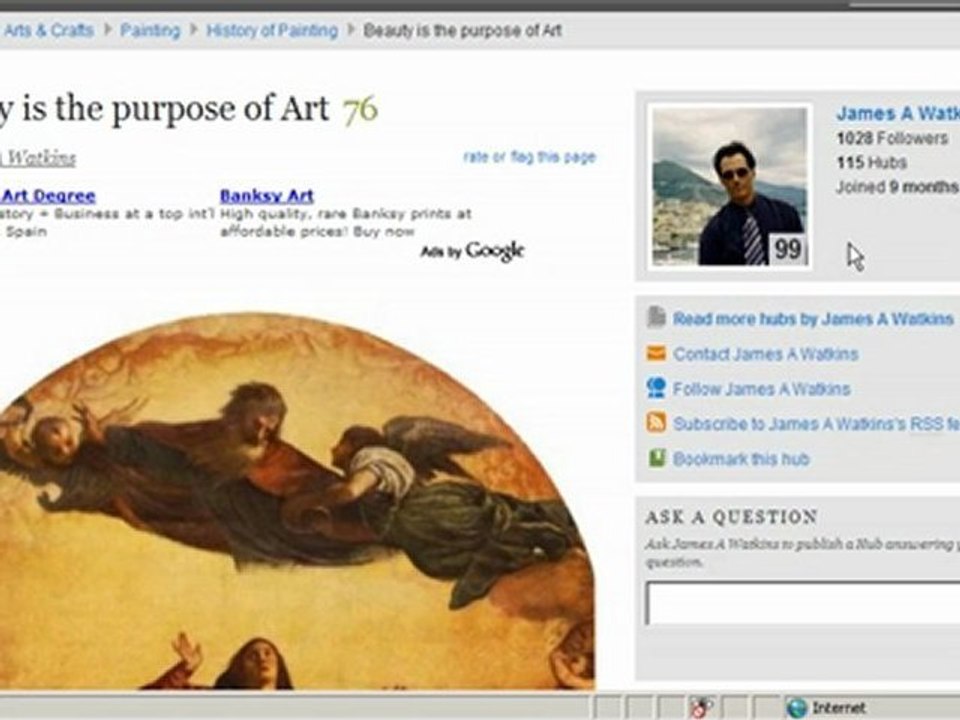Click Beauty is the purpose of Art breadcrumb
Viewport: 960px width, 720px height.
point(462,30)
